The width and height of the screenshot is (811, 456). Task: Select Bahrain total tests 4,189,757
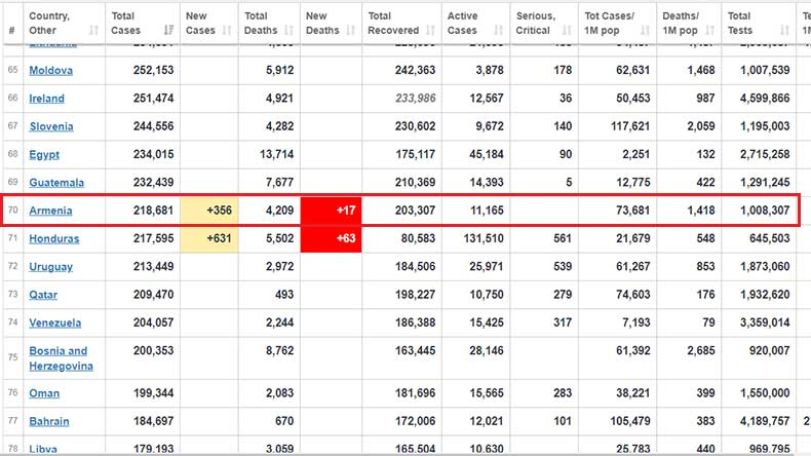[x=765, y=421]
